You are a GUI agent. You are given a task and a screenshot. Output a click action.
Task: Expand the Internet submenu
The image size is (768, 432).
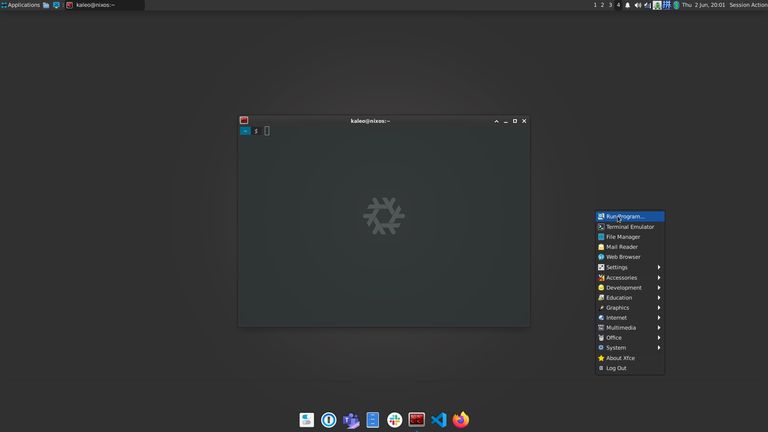coord(630,318)
